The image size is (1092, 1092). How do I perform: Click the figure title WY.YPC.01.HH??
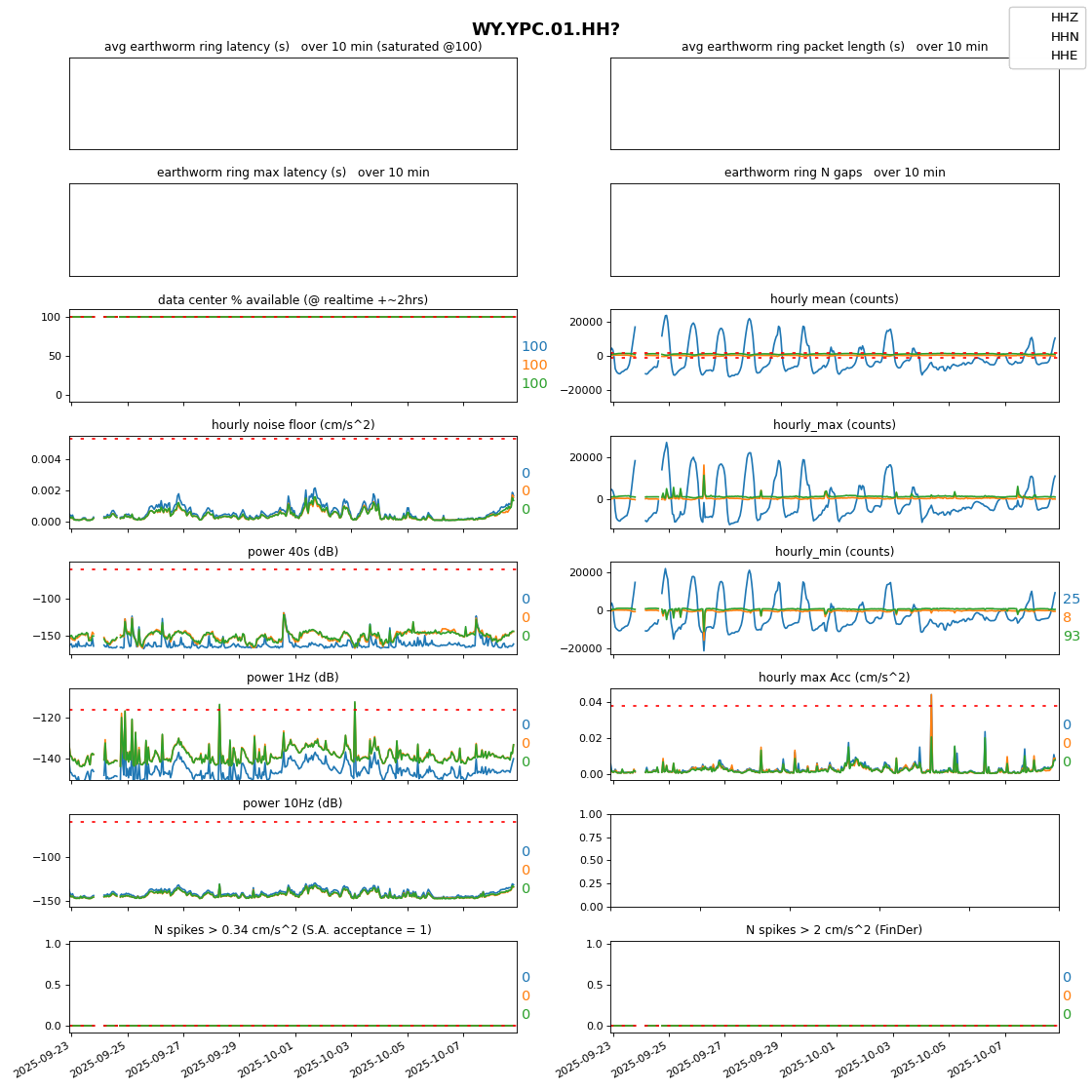pyautogui.click(x=545, y=30)
